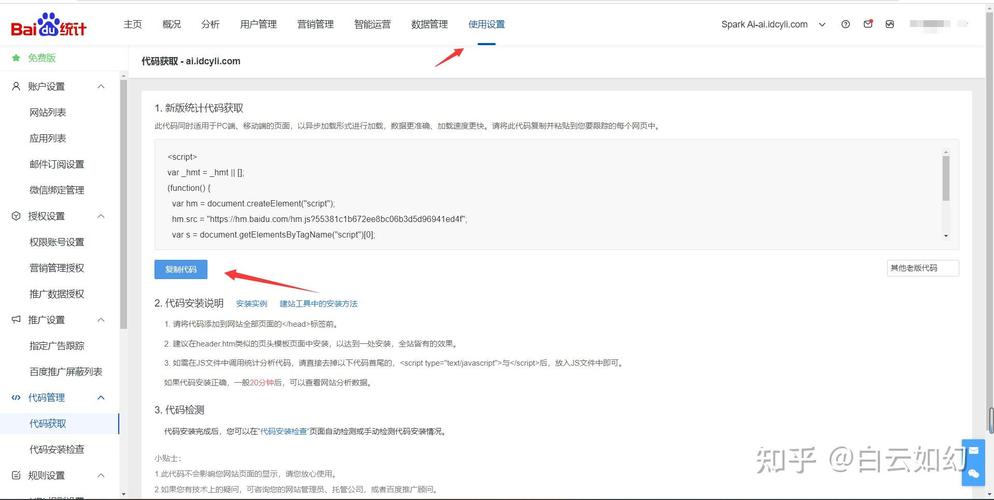
Task: Click the 规则设置 edit icon
Action: [x=16, y=475]
